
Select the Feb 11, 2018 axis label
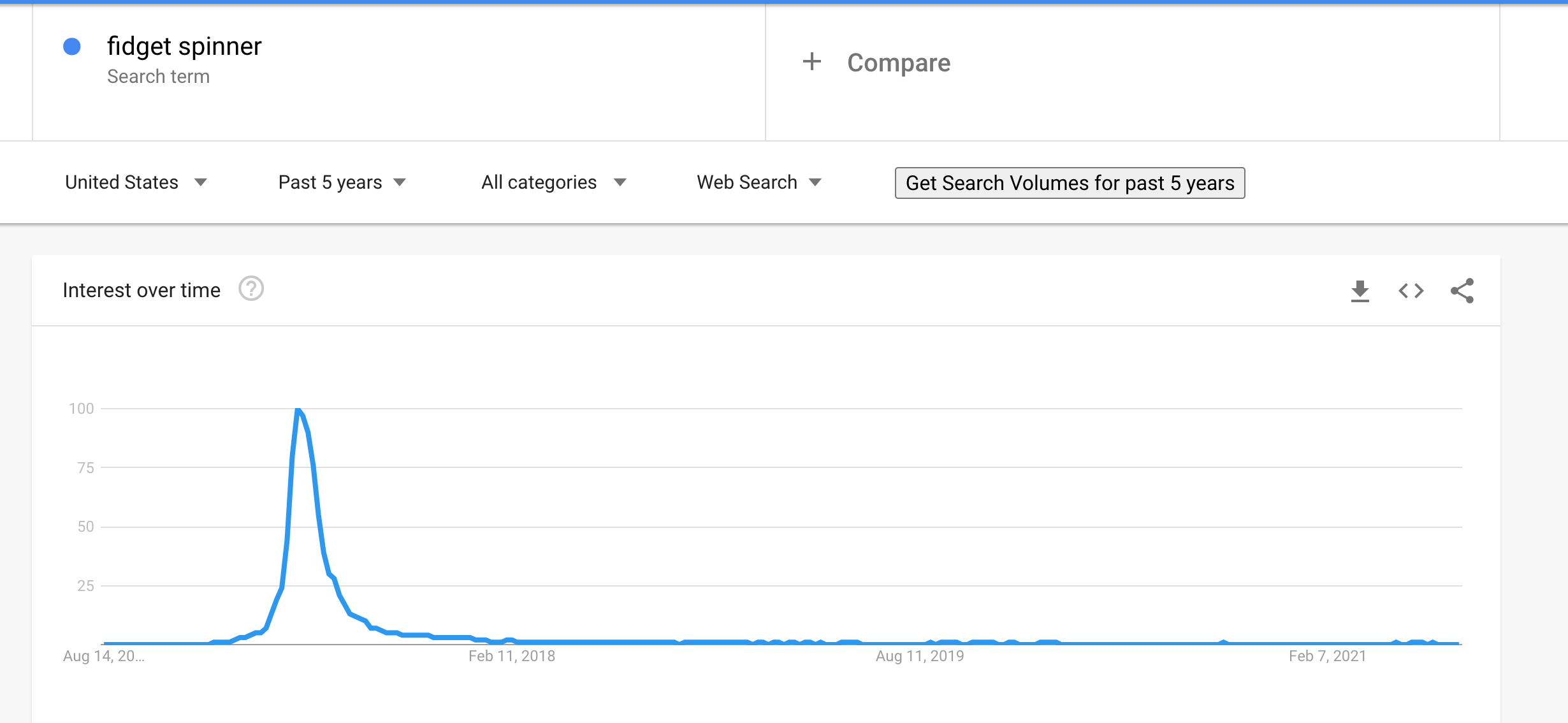pyautogui.click(x=512, y=656)
